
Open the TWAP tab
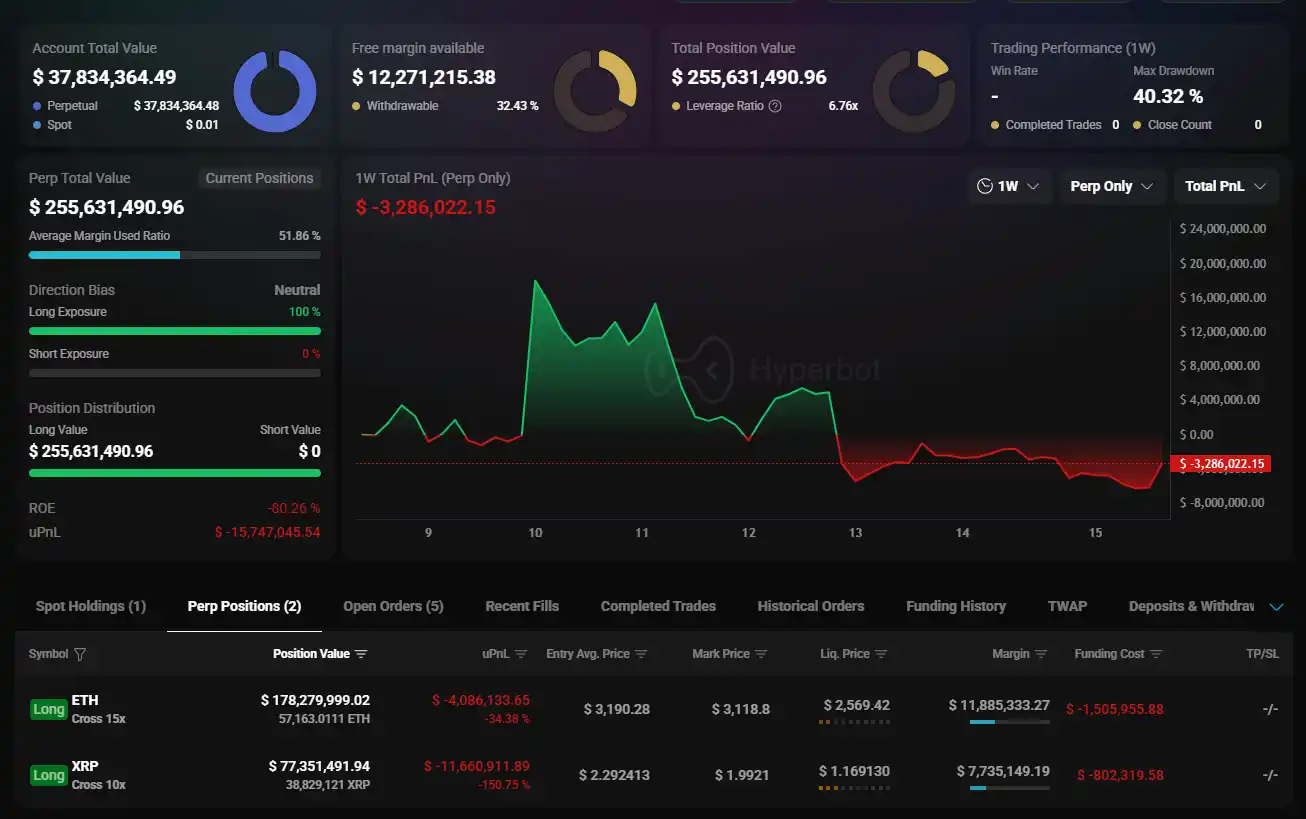tap(1067, 606)
